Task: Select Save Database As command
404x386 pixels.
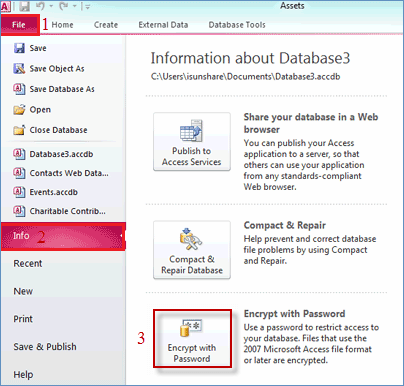Action: 62,89
